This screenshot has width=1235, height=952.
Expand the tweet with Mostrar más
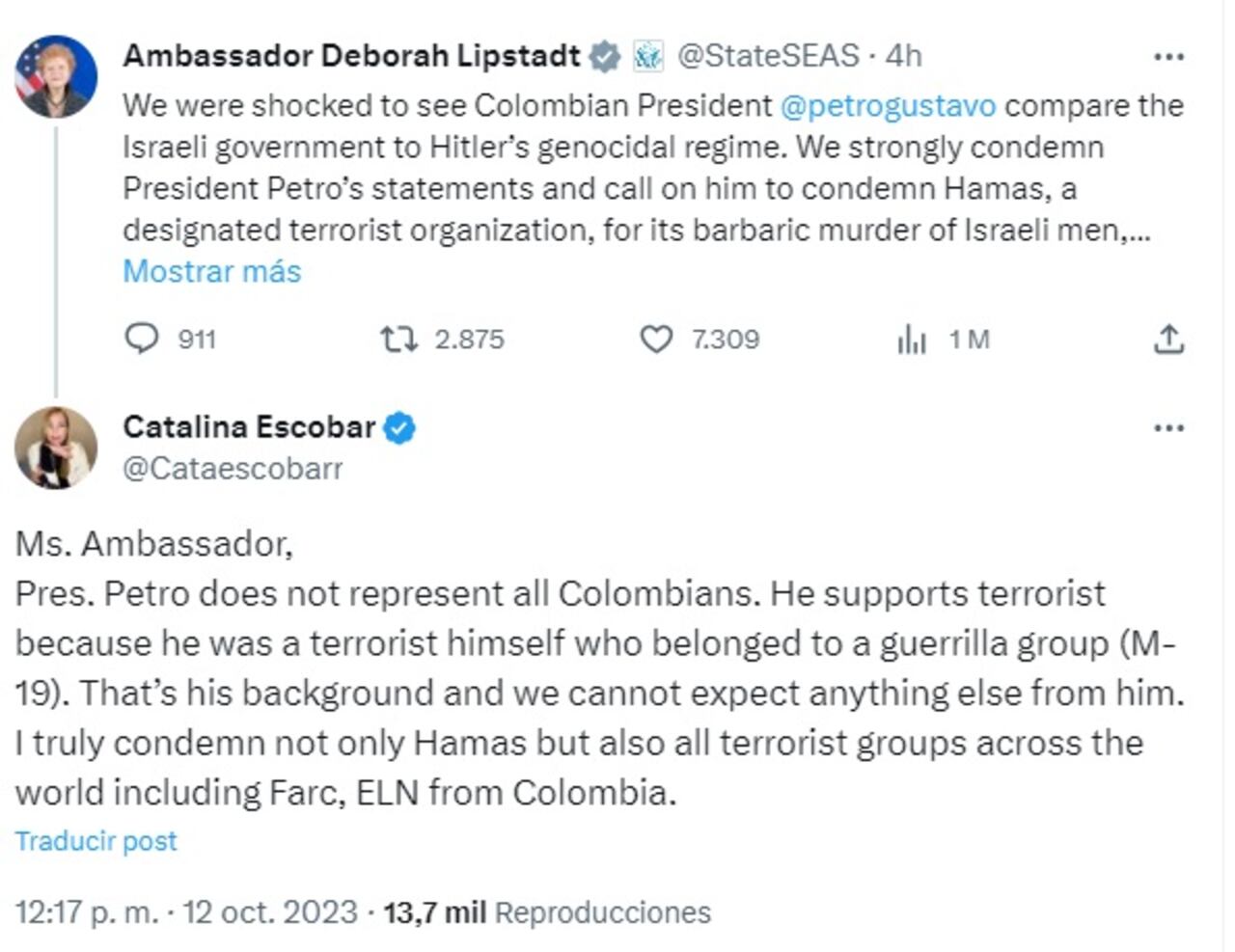point(210,272)
